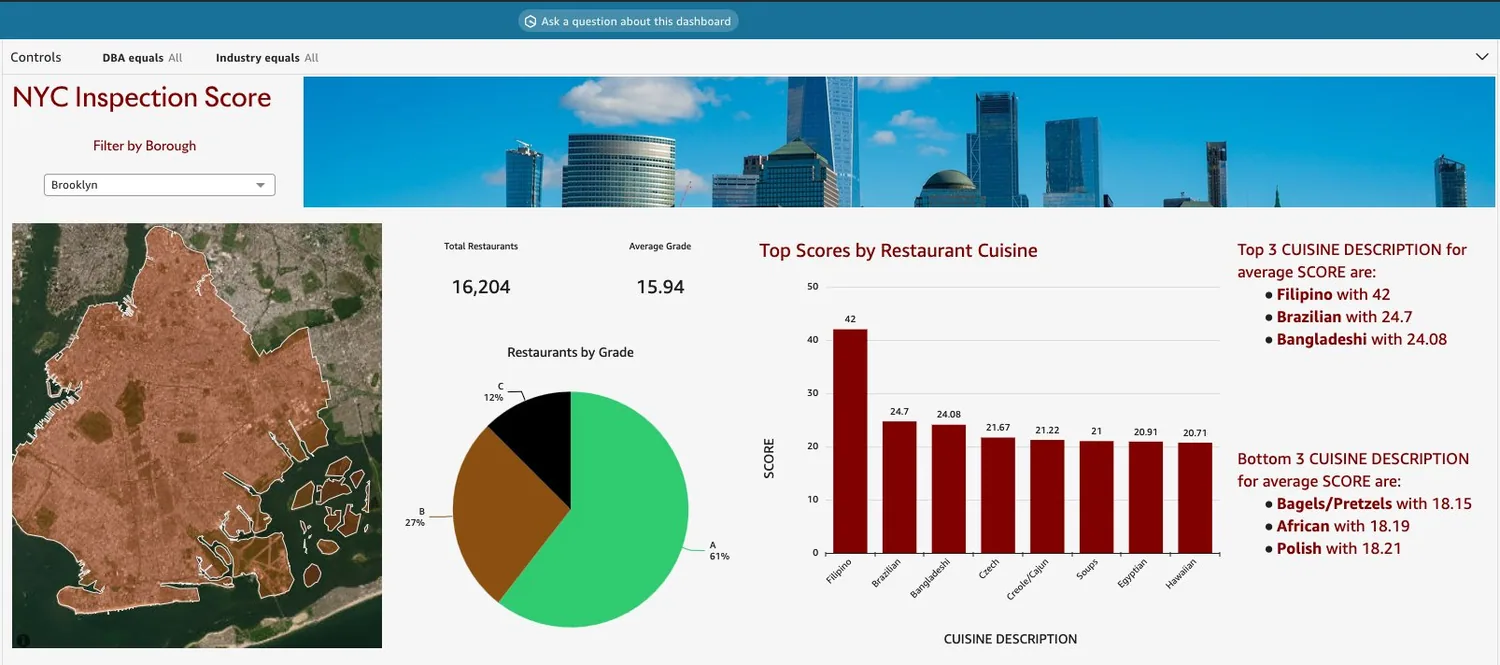Click the Filter by Borough label

click(x=144, y=146)
